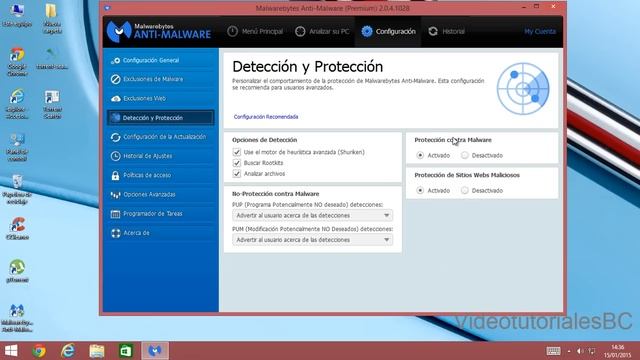640x360 pixels.
Task: Click the Malwarebytes Anti-Malware logo
Action: coord(159,31)
